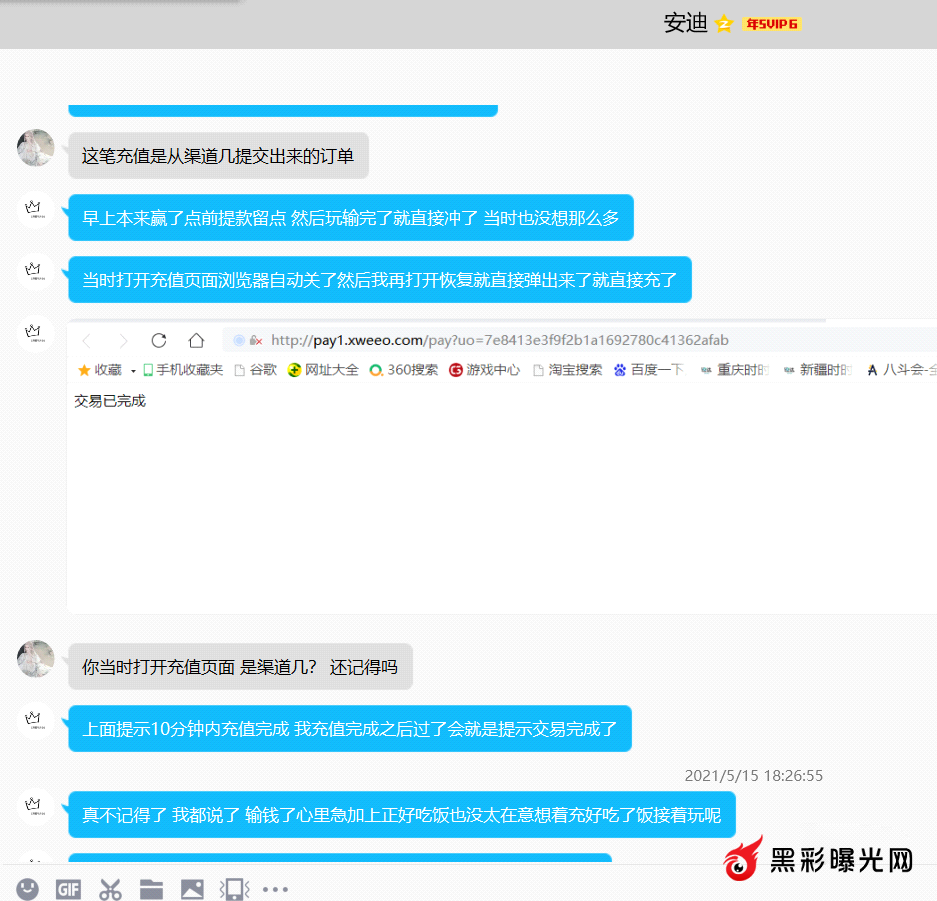This screenshot has height=901, width=937.
Task: Click avatar beside 这笔充值 message
Action: pyautogui.click(x=36, y=148)
